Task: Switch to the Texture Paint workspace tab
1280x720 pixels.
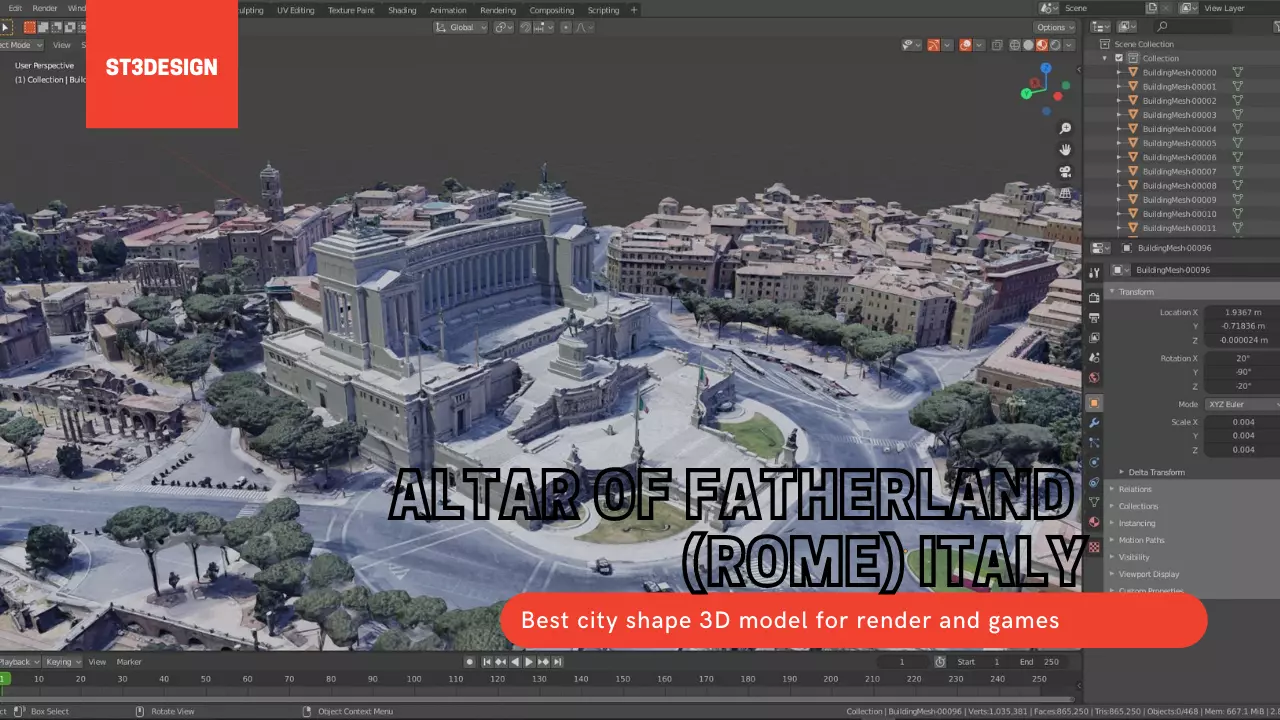Action: [351, 10]
